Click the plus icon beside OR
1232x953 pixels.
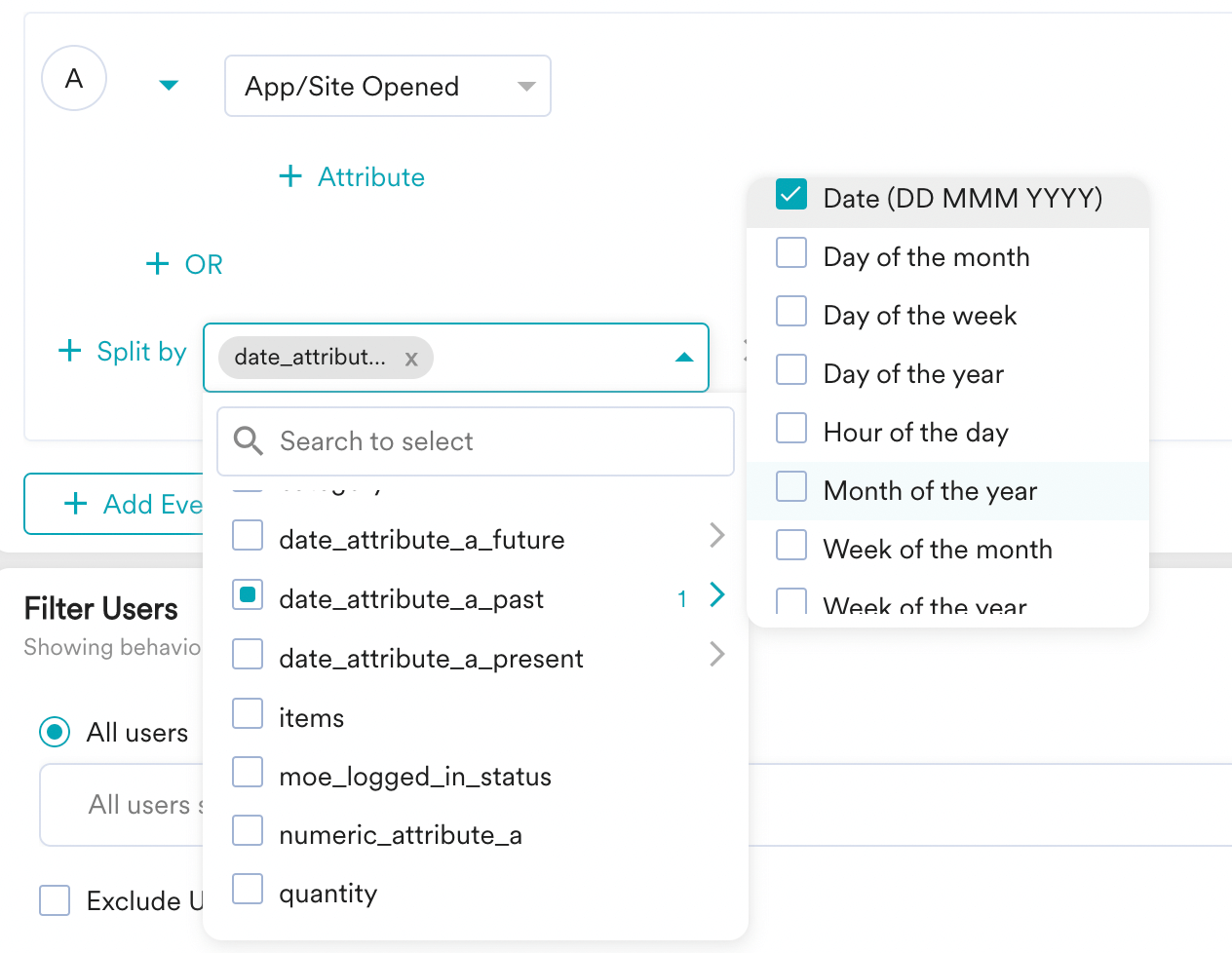(x=157, y=264)
